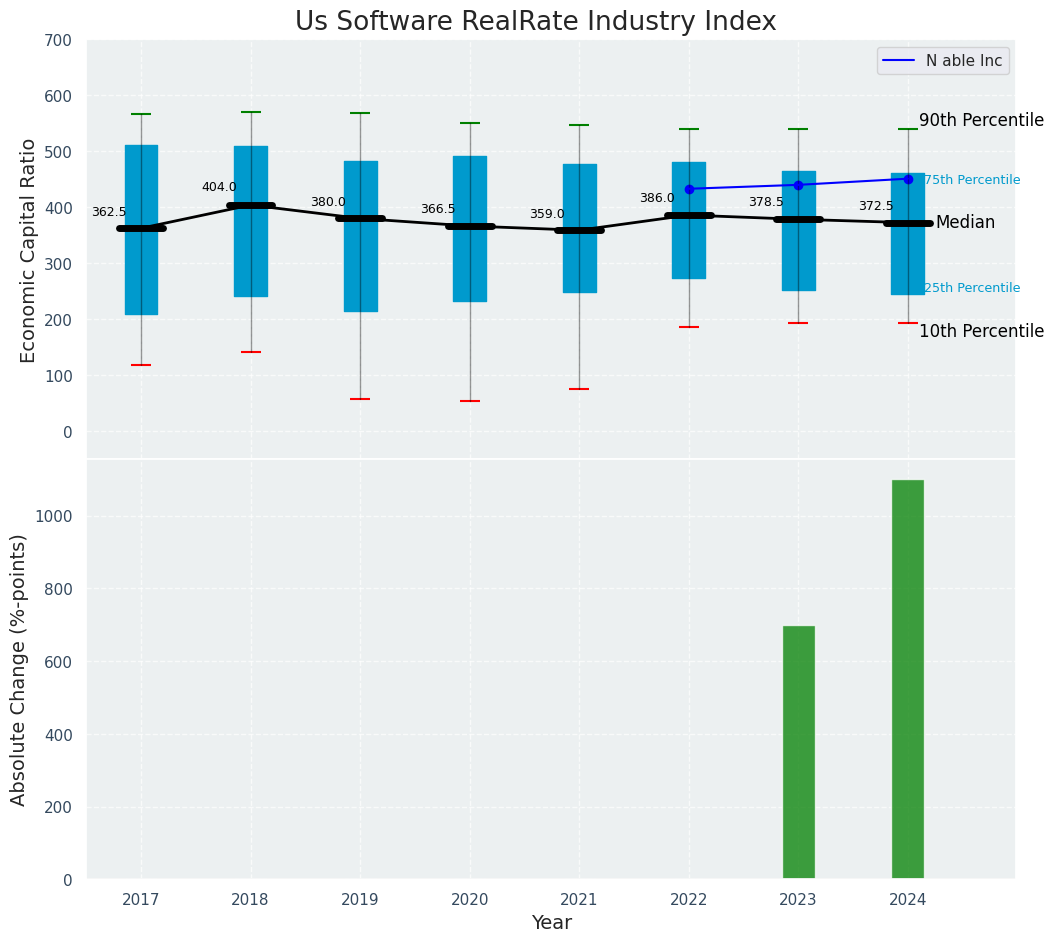Click the blue N able Inc 2022 data point

(689, 190)
